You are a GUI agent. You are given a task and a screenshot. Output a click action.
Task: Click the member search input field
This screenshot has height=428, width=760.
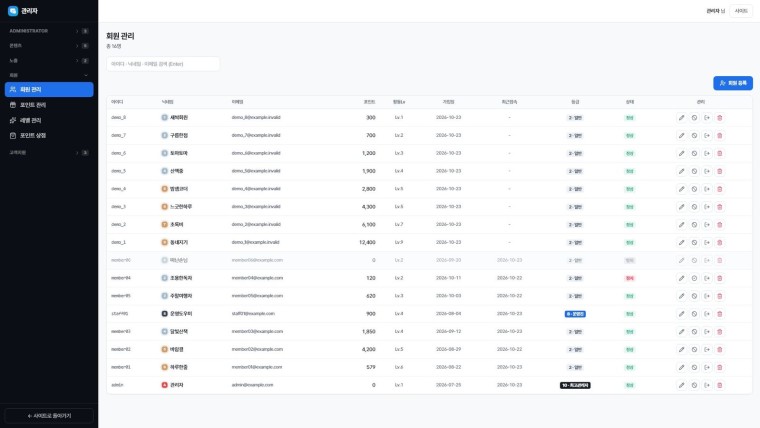[x=163, y=64]
